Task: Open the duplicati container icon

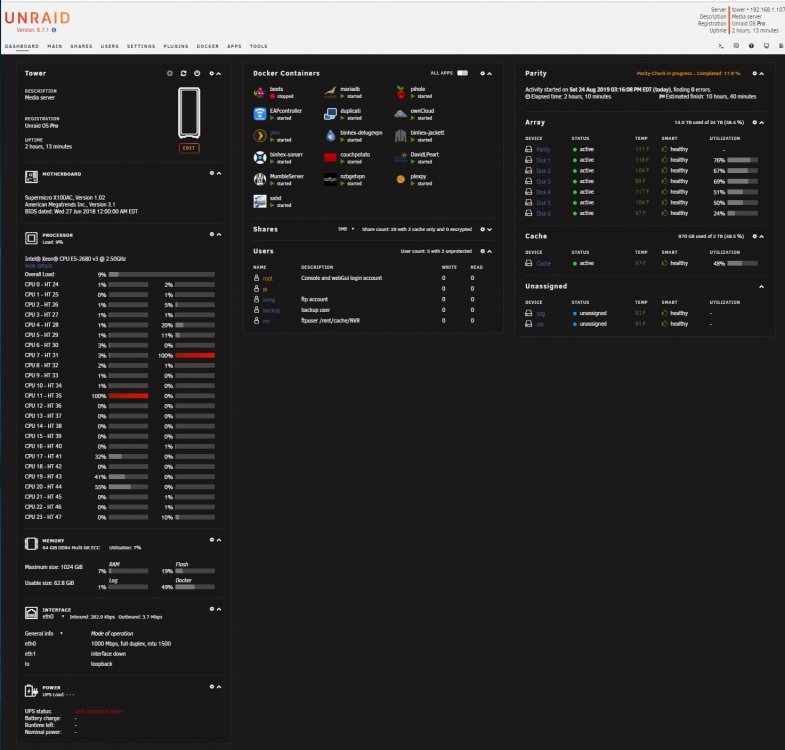Action: coord(330,114)
